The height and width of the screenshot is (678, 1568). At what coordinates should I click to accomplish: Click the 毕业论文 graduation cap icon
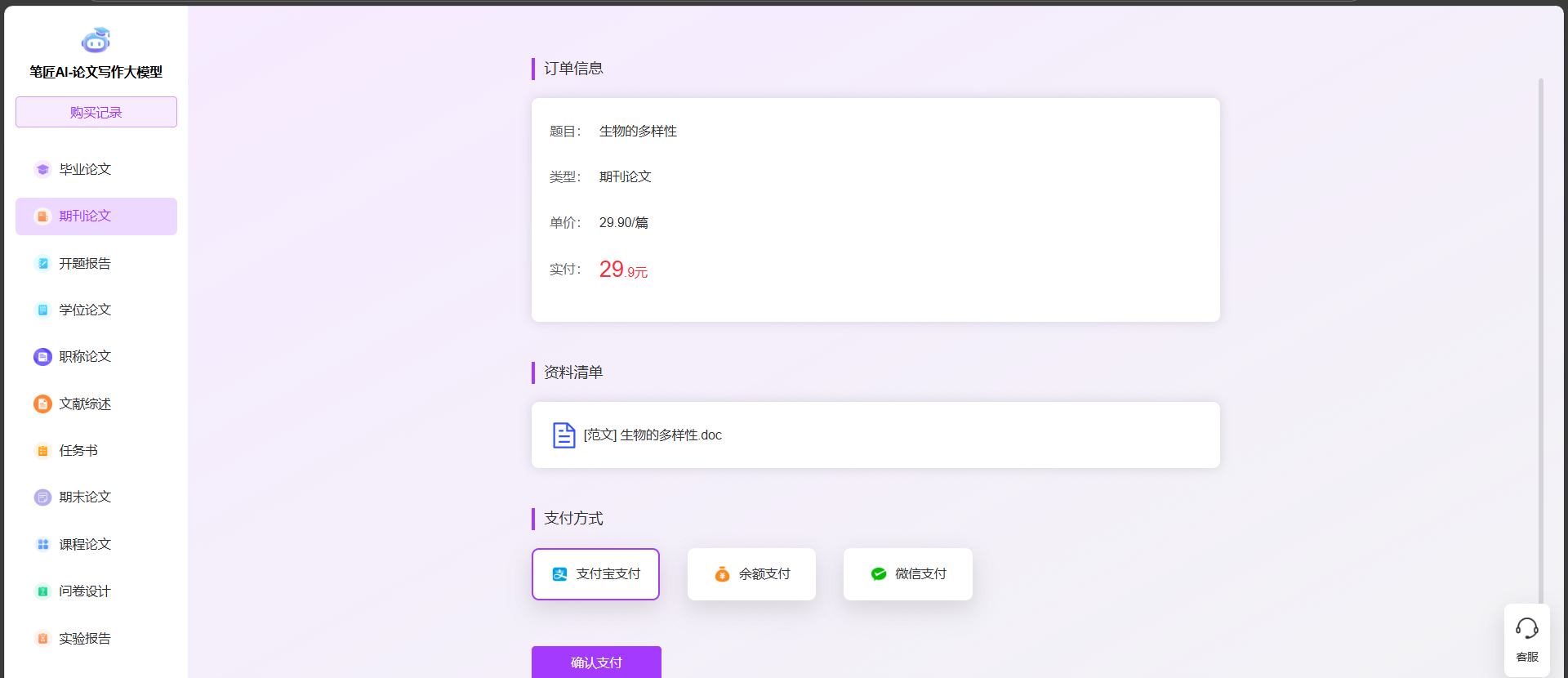click(42, 170)
